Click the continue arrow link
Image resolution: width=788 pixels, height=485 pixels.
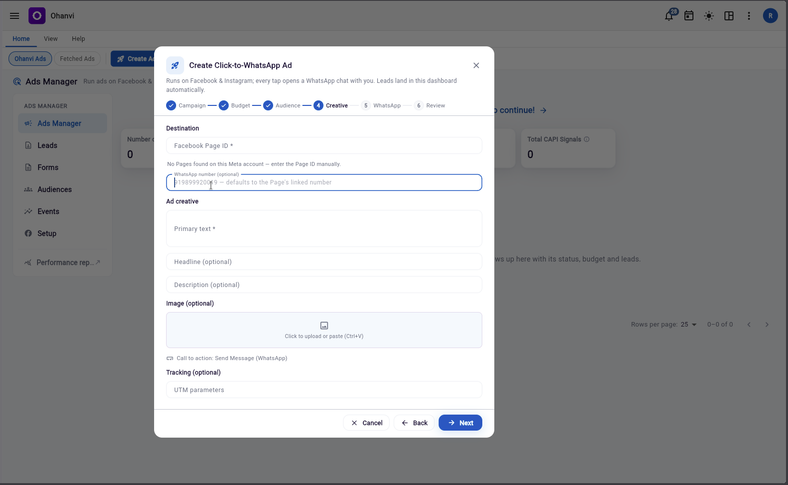pos(543,111)
